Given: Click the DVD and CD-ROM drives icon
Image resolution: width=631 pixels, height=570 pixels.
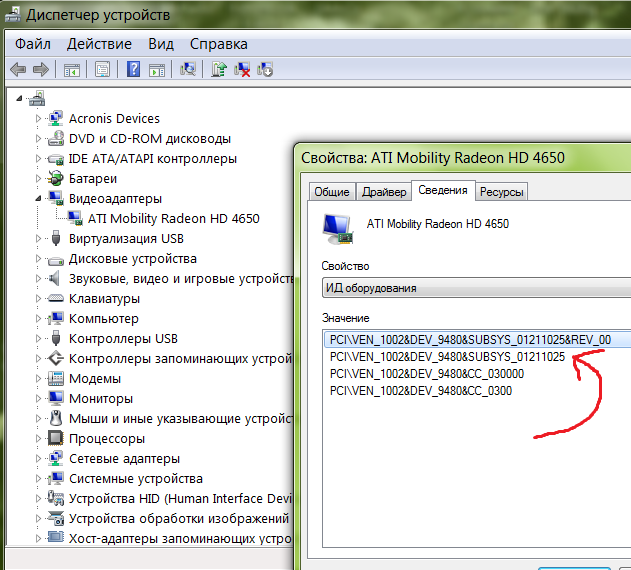Looking at the screenshot, I should coord(56,138).
